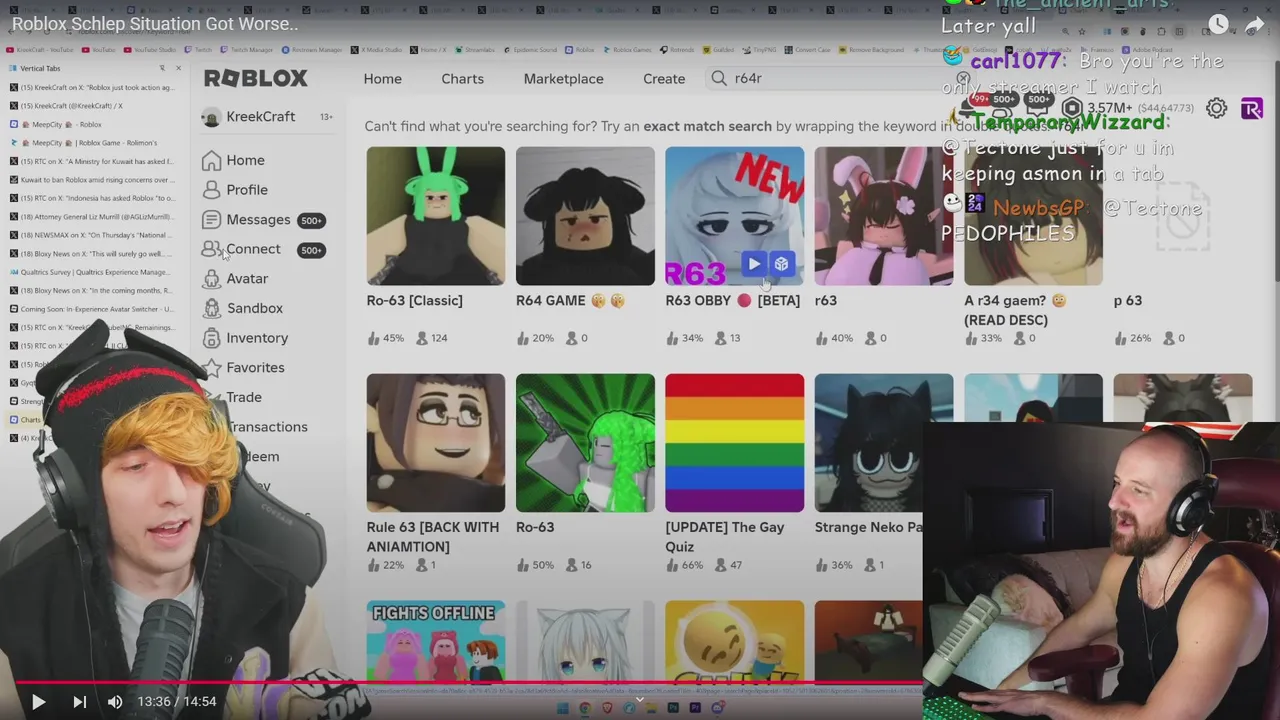Click the Twitch Manager bookmark

point(247,49)
